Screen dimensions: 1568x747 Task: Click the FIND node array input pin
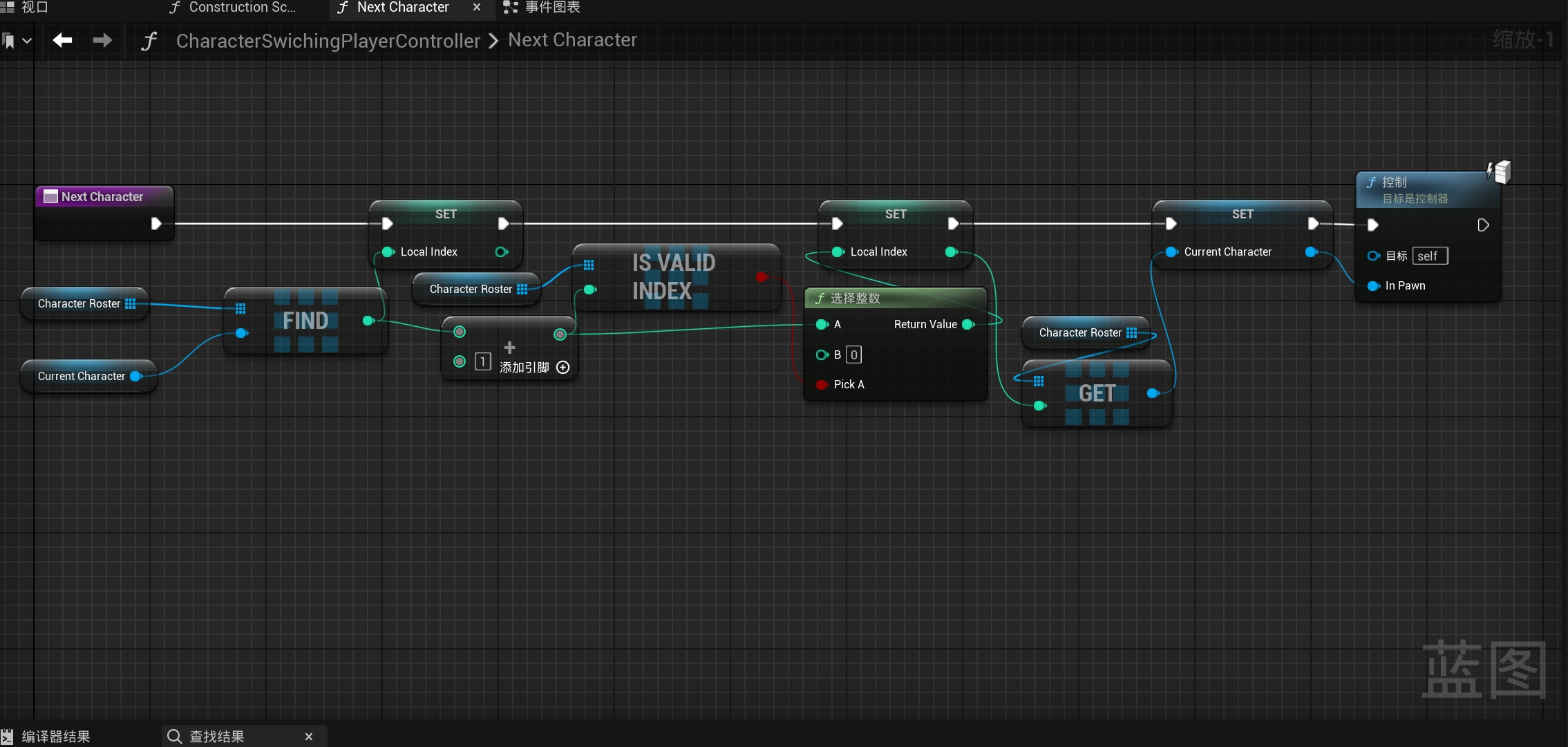[x=240, y=308]
